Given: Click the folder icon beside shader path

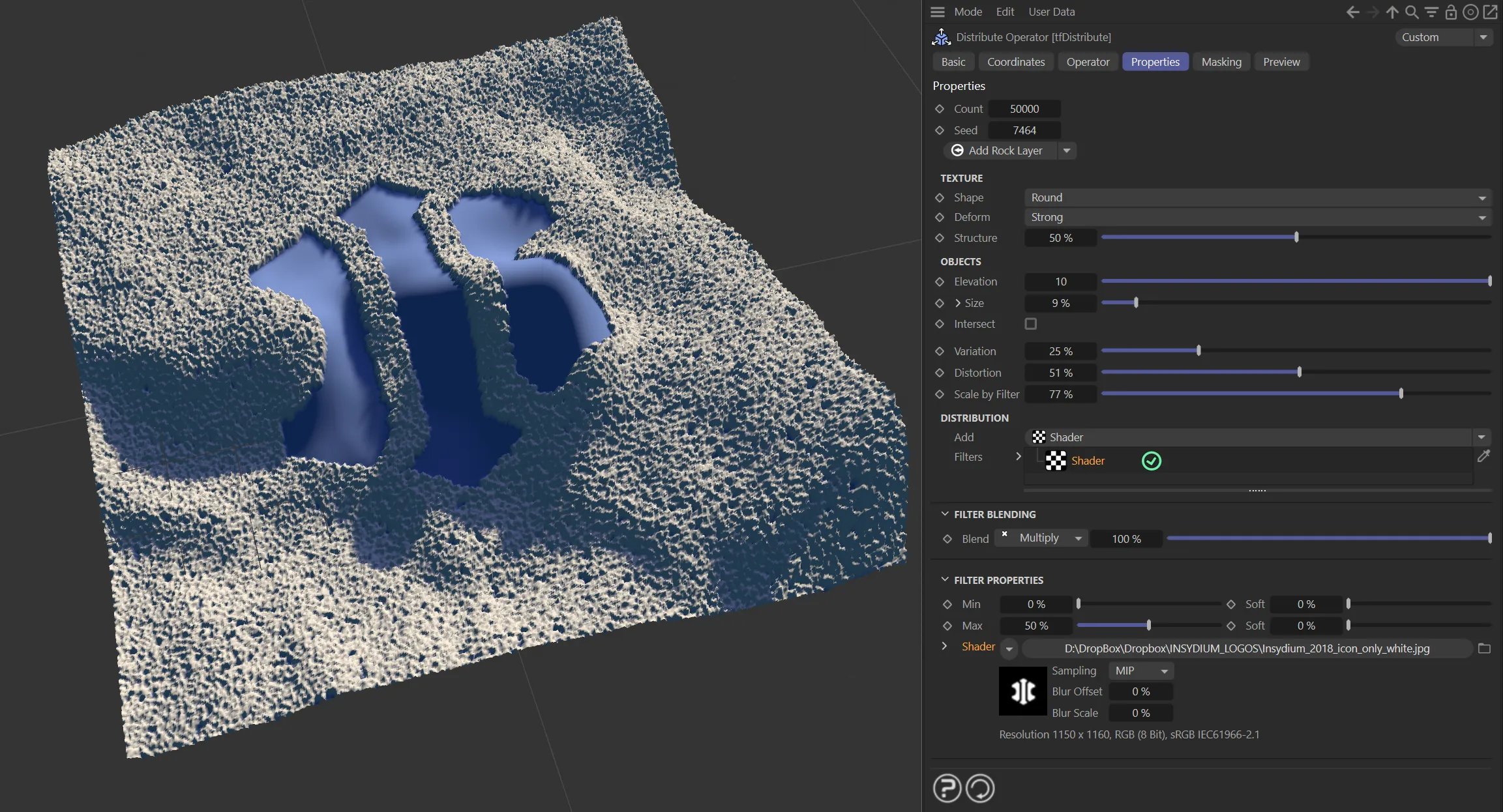Looking at the screenshot, I should click(1484, 648).
